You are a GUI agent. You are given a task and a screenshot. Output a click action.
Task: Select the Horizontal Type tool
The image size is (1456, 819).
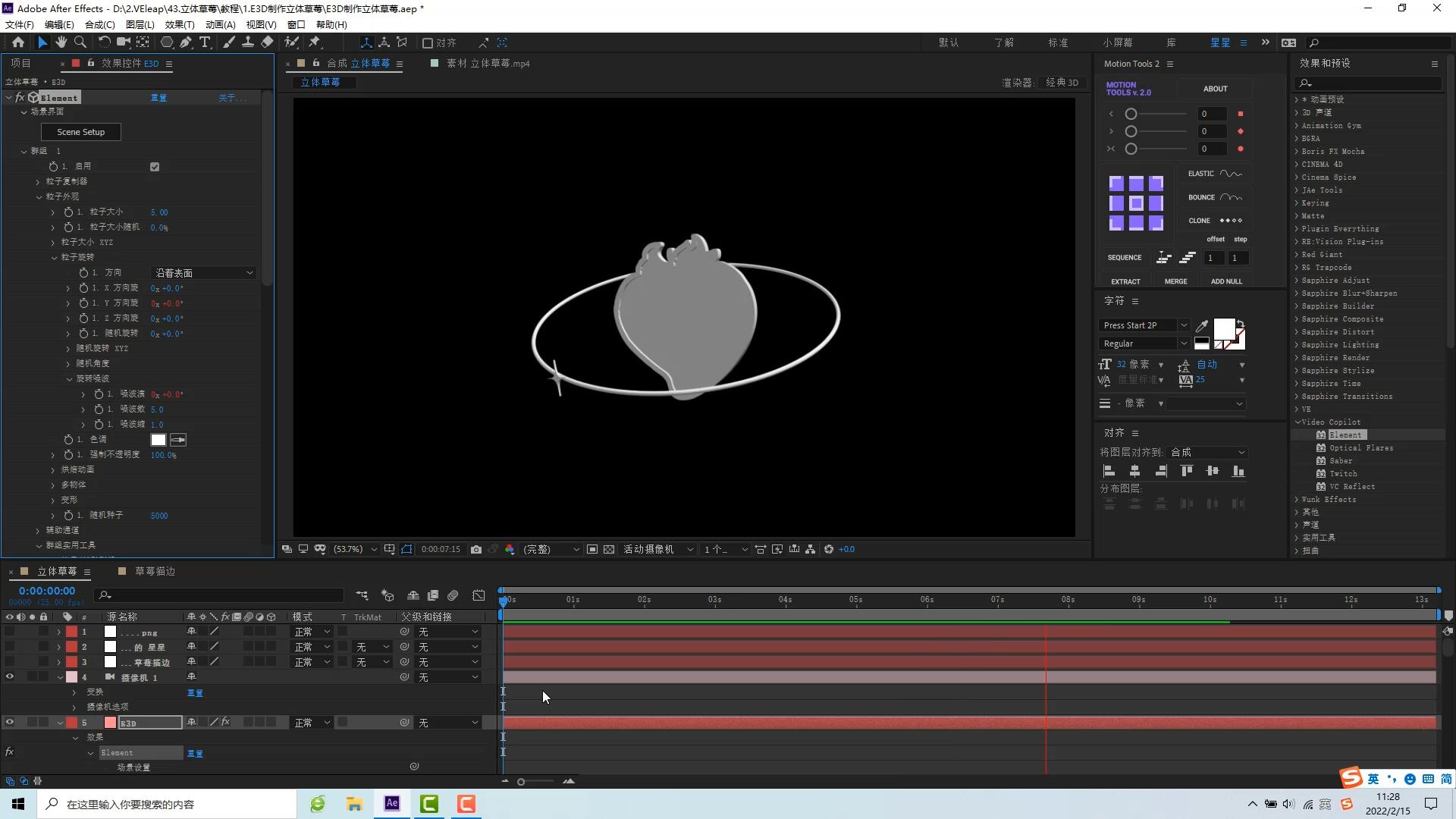pos(205,42)
